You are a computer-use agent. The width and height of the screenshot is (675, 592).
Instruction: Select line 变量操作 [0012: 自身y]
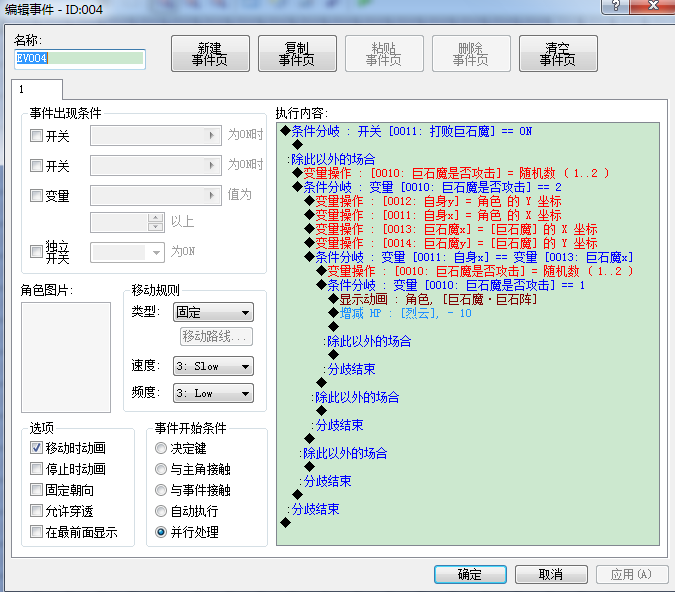(433, 201)
